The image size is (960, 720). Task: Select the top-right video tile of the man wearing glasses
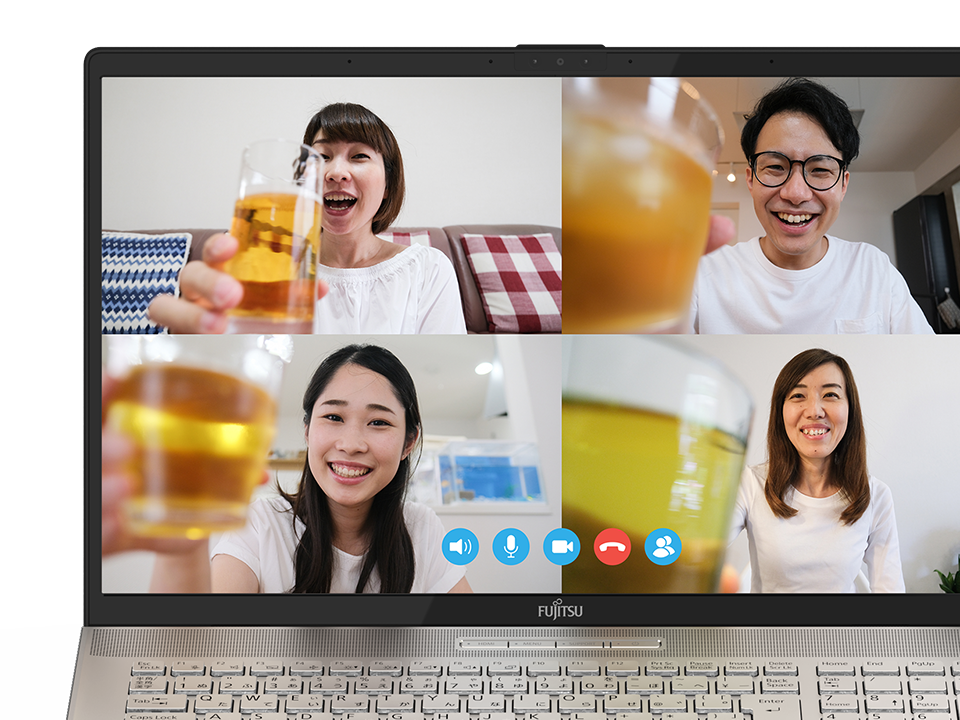761,205
